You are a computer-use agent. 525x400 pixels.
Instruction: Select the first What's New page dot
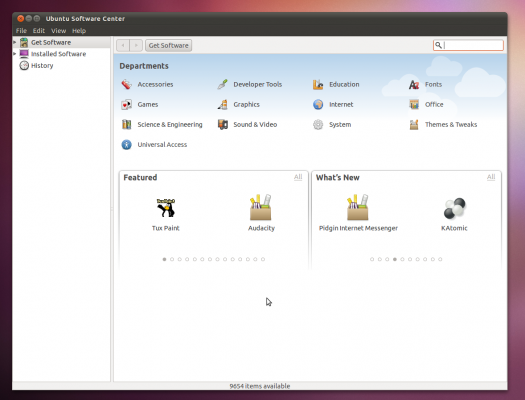tap(372, 259)
